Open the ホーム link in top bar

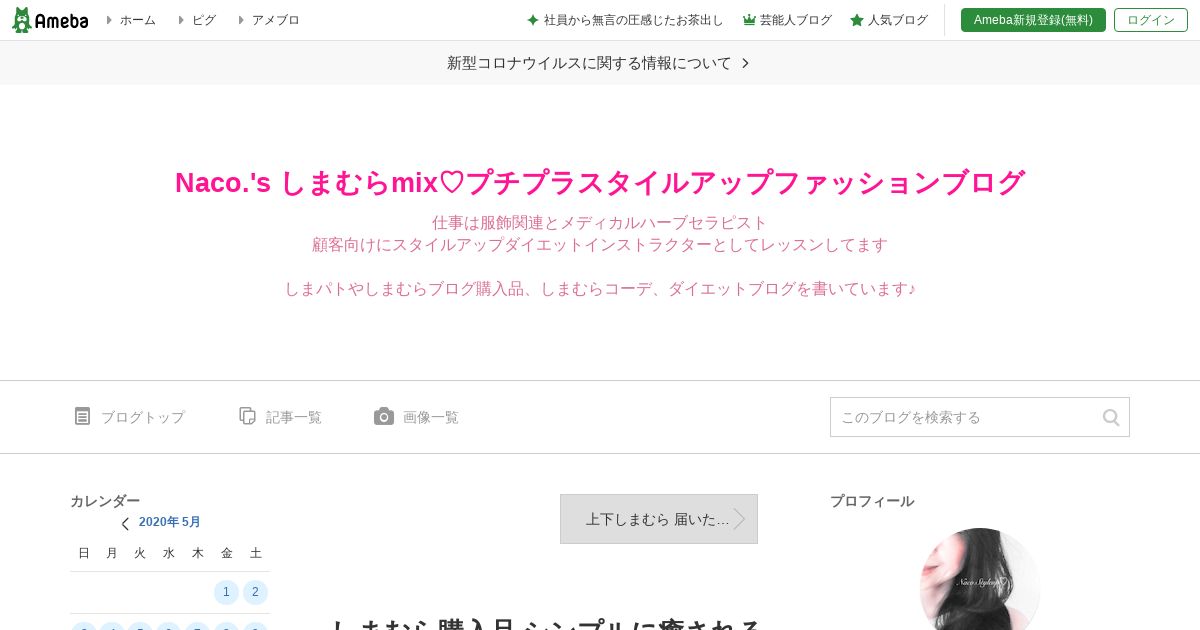coord(138,20)
